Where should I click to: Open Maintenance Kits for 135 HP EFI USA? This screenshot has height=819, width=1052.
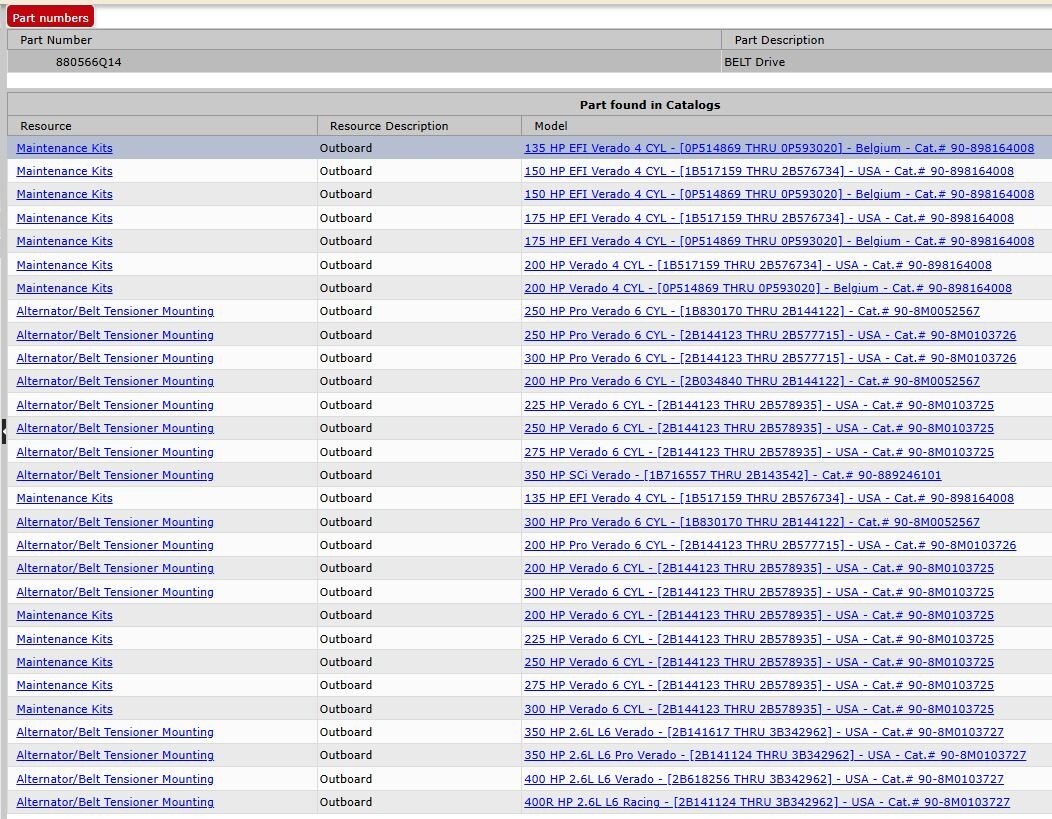click(x=64, y=498)
